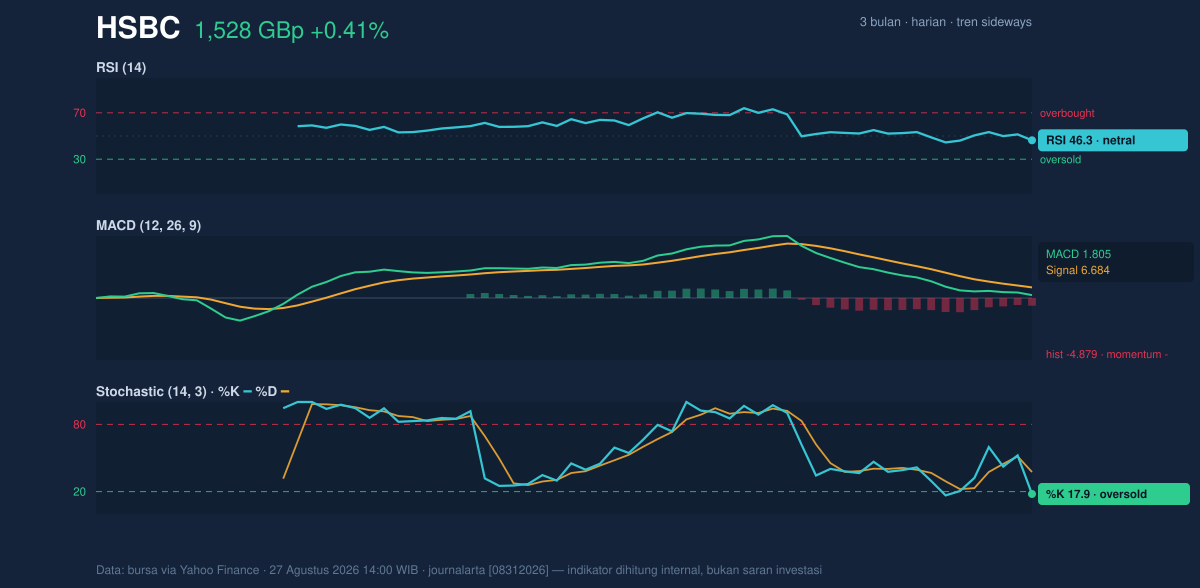Click the RSI 30 axis label
This screenshot has height=588, width=1200.
79,159
